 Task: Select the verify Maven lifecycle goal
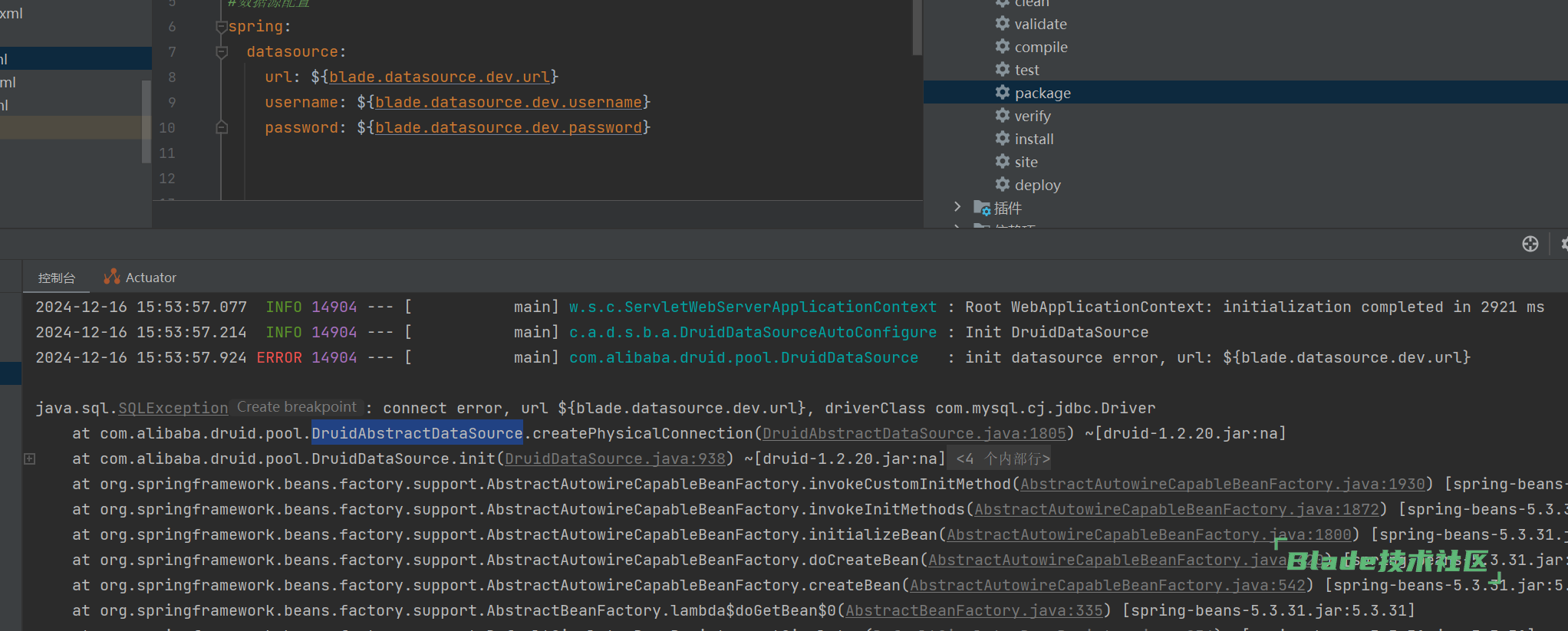pyautogui.click(x=1033, y=116)
